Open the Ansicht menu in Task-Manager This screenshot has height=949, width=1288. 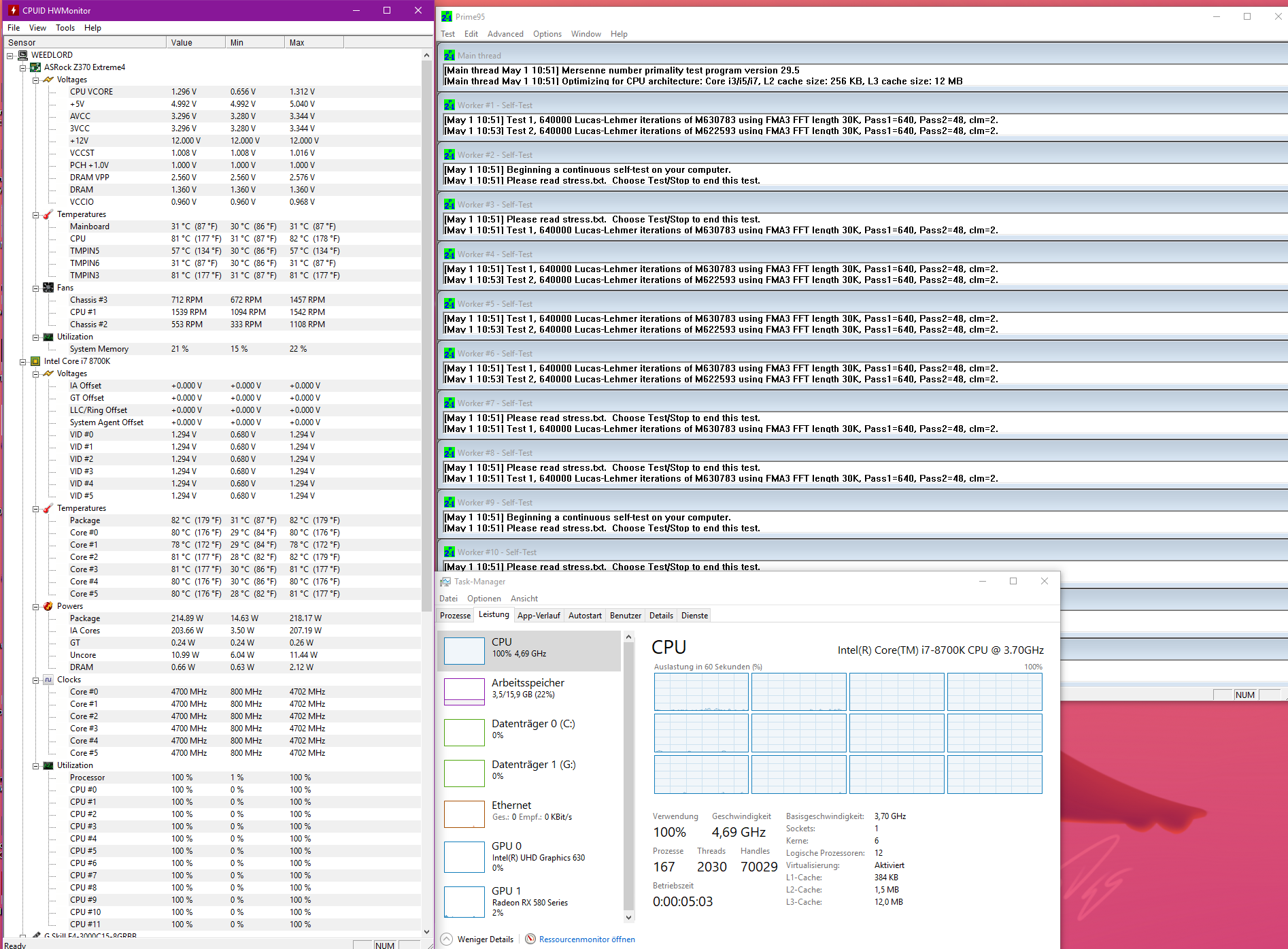click(x=524, y=599)
